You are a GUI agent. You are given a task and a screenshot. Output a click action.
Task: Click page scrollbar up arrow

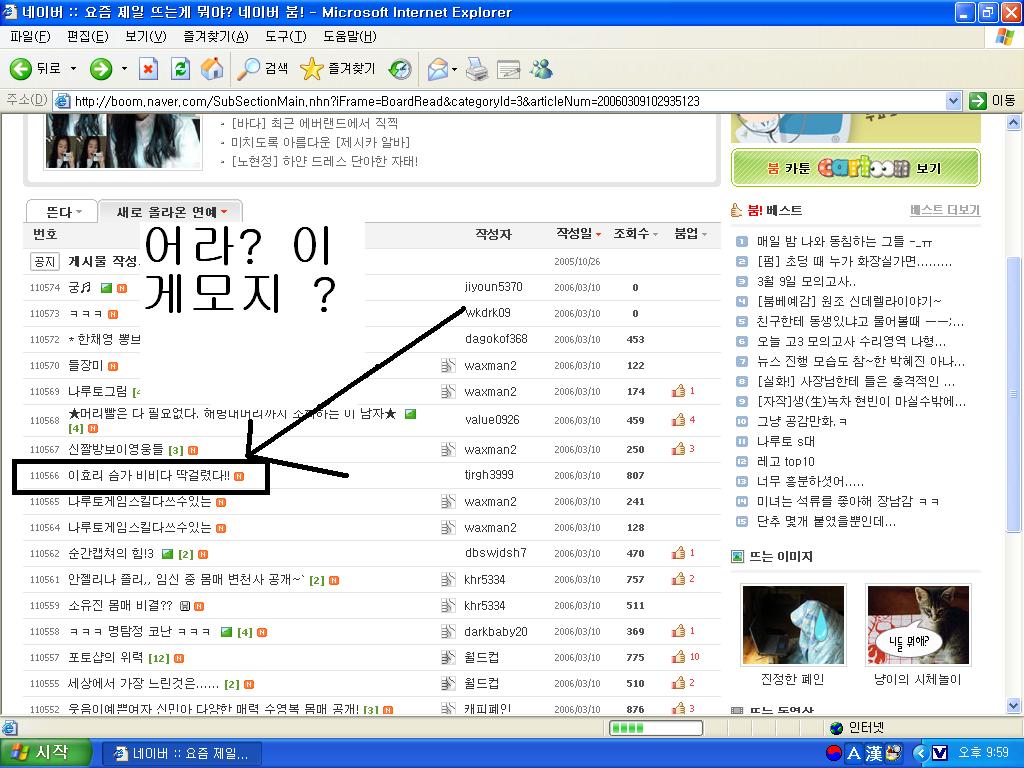[x=1014, y=122]
